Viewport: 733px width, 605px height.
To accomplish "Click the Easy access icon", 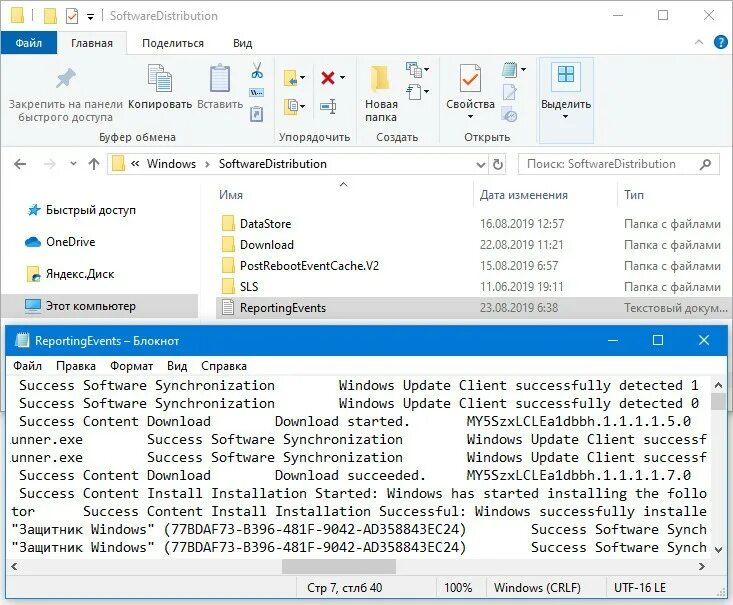I will (413, 91).
